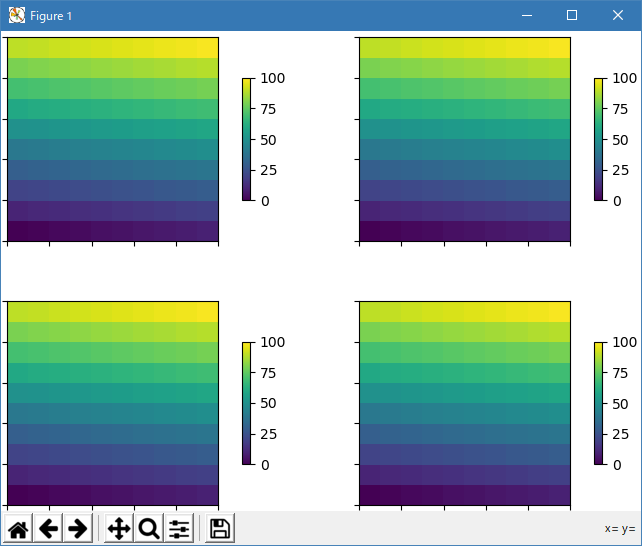Click the top-right plot's colorbar
642x546 pixels.
(598, 139)
